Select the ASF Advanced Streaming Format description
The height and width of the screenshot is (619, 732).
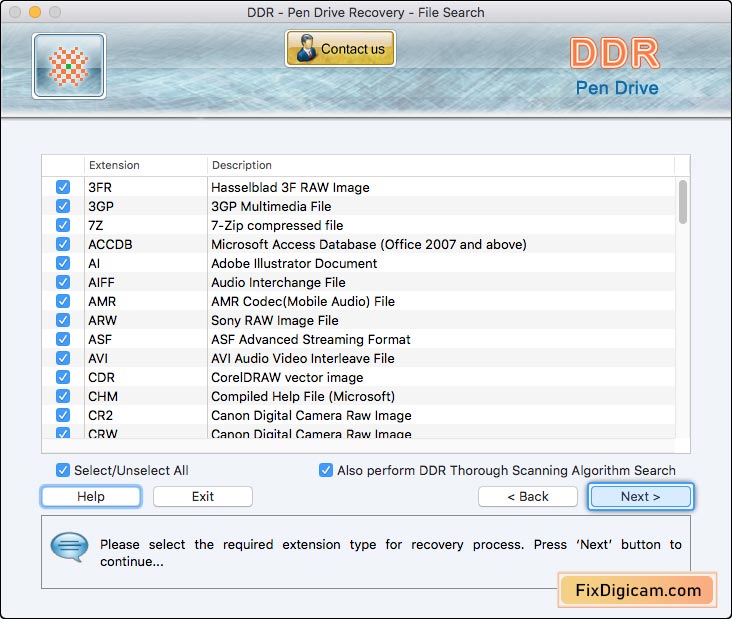[x=310, y=339]
